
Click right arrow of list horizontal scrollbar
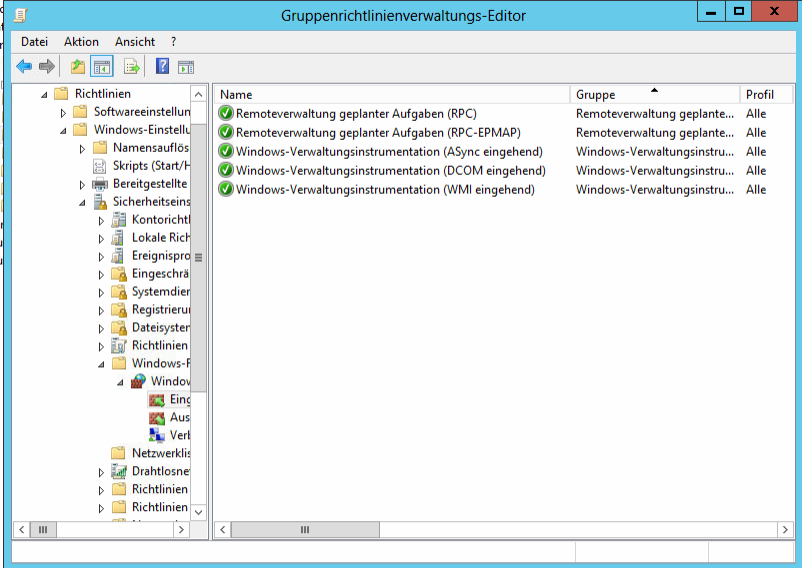781,530
